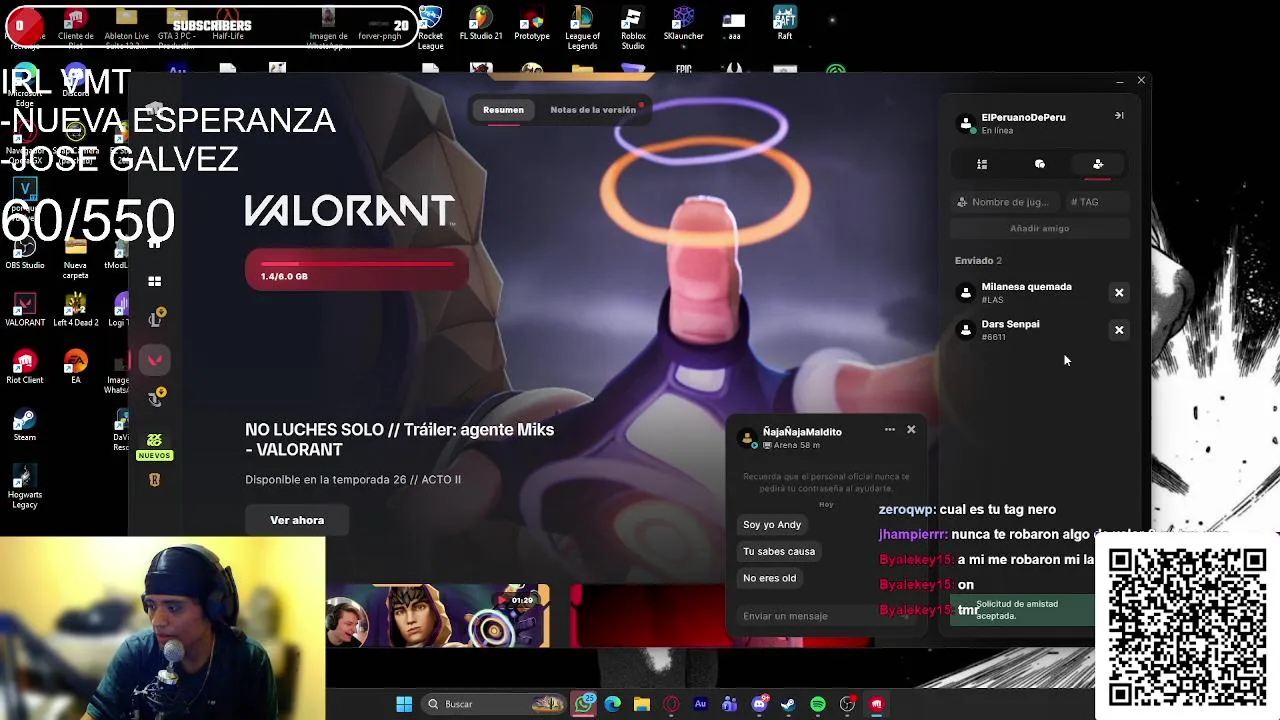Image resolution: width=1280 pixels, height=720 pixels.
Task: Open File Explorer from the taskbar
Action: tap(642, 704)
